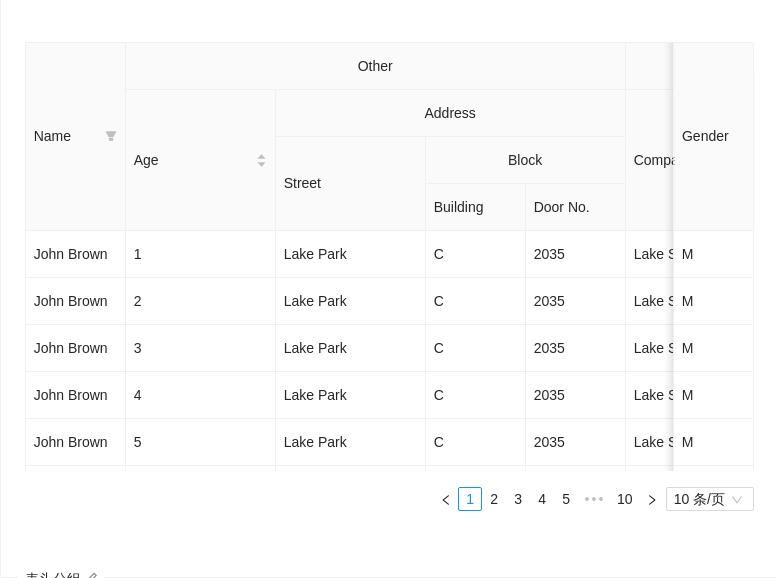
Task: Go to the previous page arrow
Action: click(x=446, y=500)
